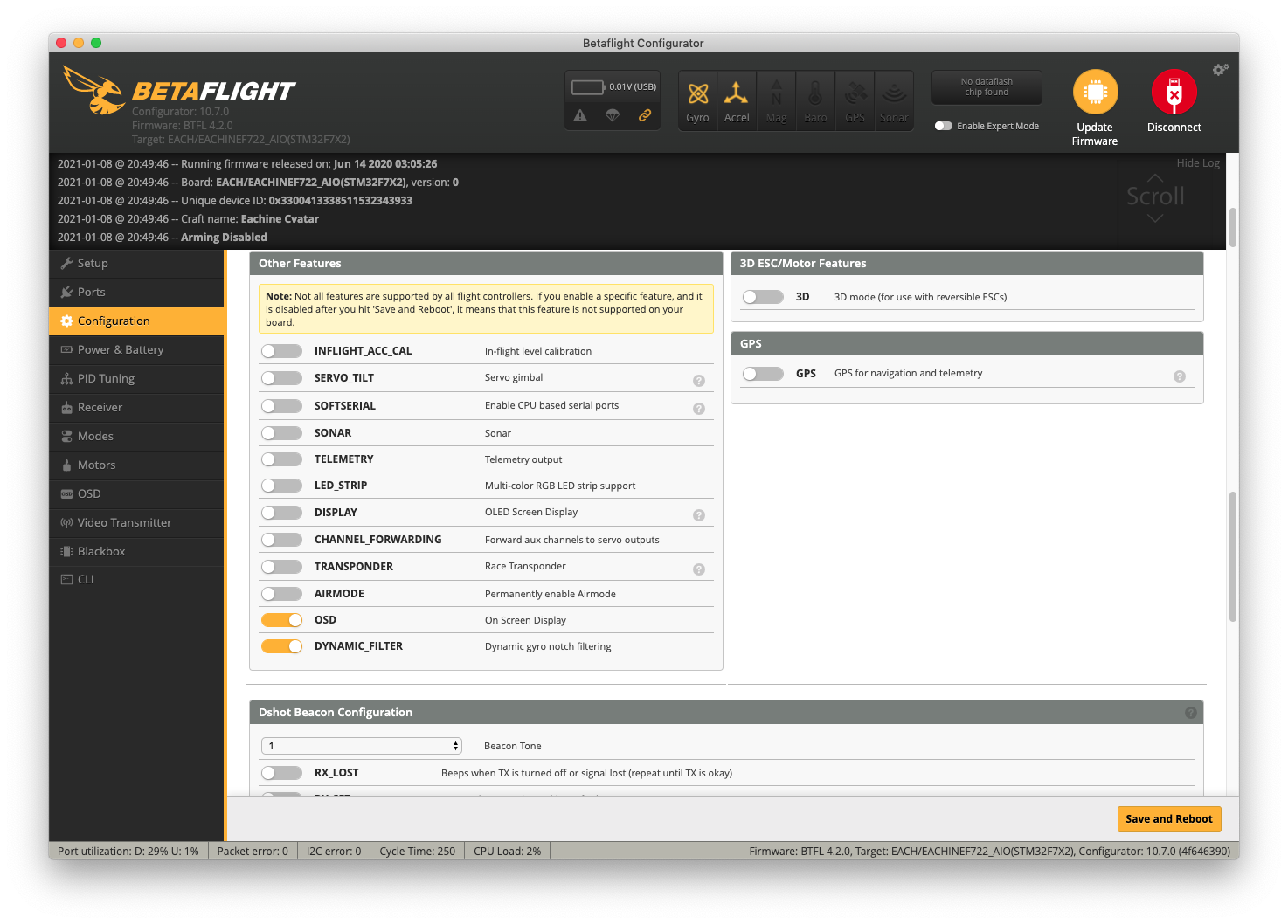Click the Sonar sensor icon
Screen dimensions: 1288x924
(894, 100)
